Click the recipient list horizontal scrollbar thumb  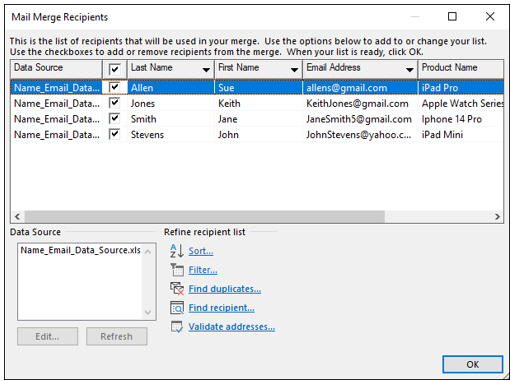[x=204, y=217]
